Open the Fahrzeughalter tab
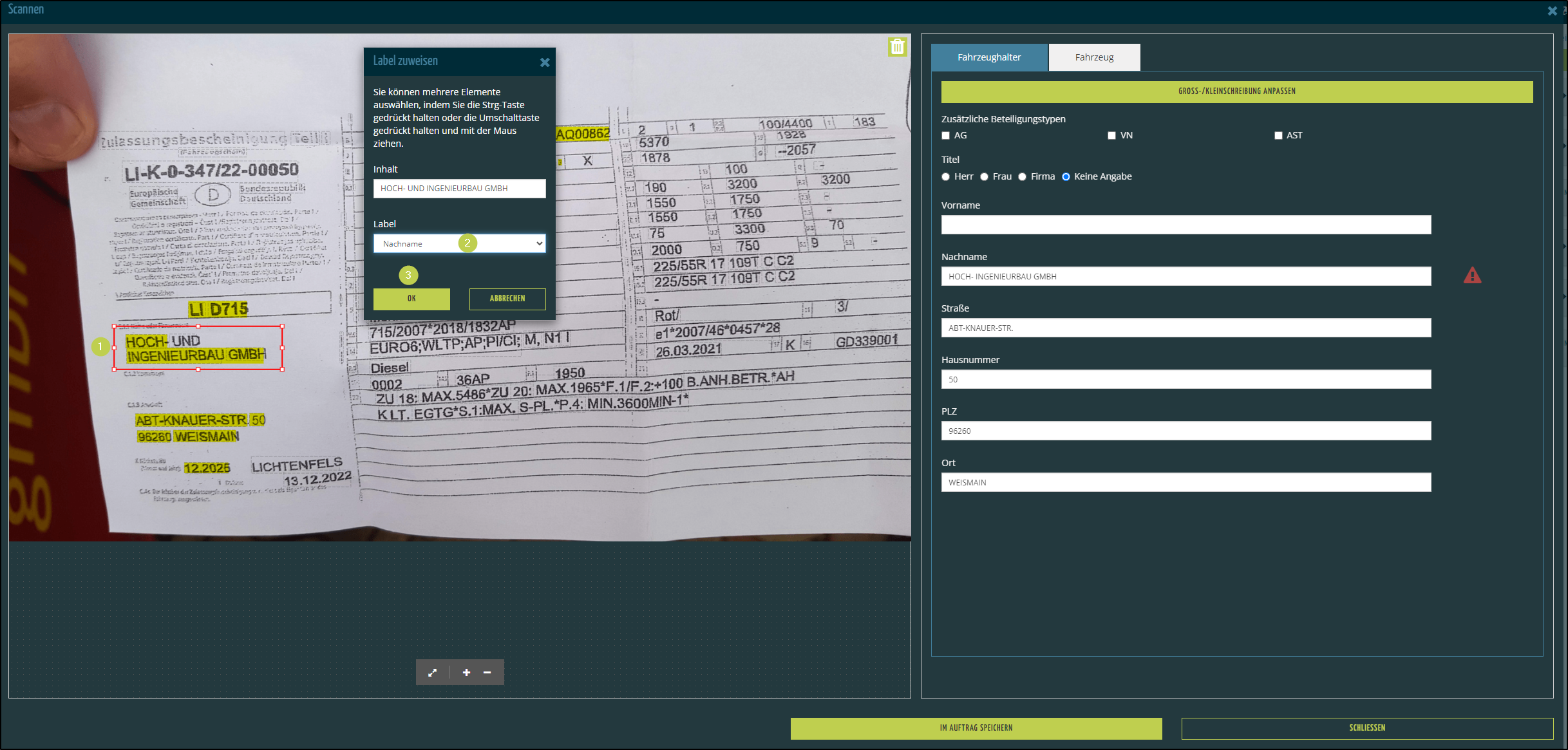Image resolution: width=1568 pixels, height=750 pixels. [x=989, y=57]
